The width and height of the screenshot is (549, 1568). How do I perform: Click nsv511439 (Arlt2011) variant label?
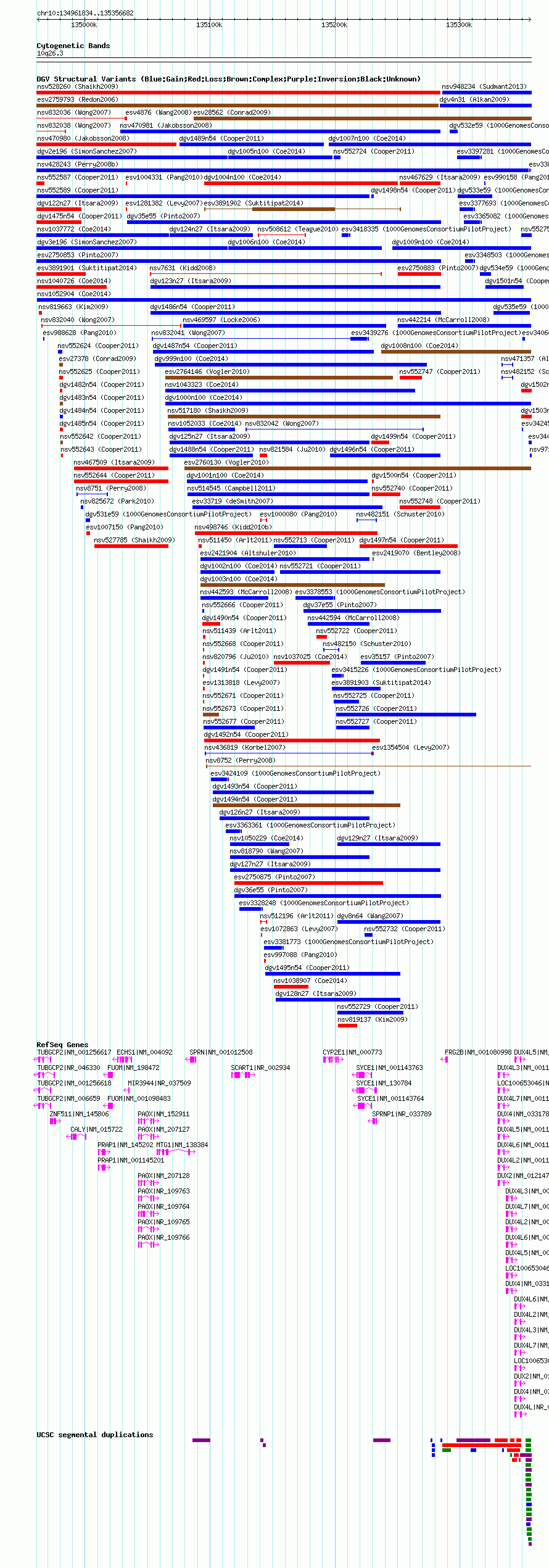point(239,631)
